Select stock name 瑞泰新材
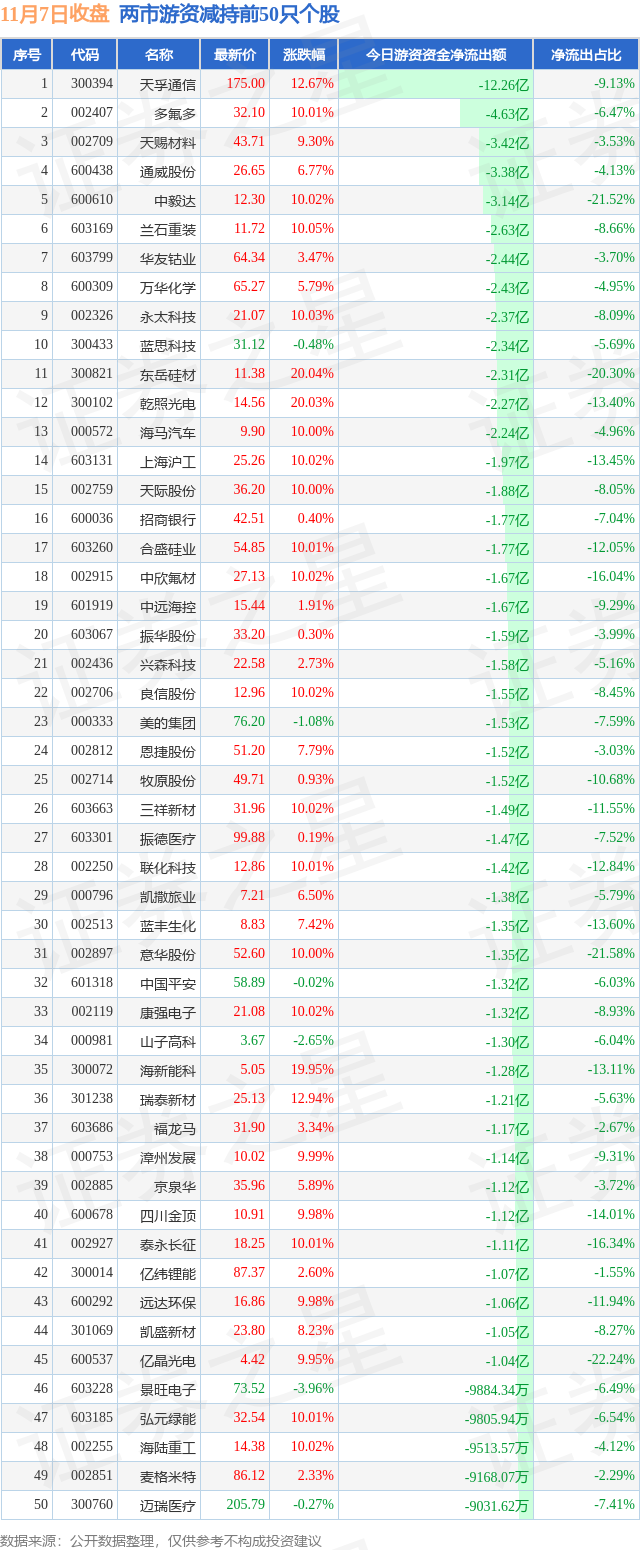This screenshot has height=1550, width=640. [168, 1099]
